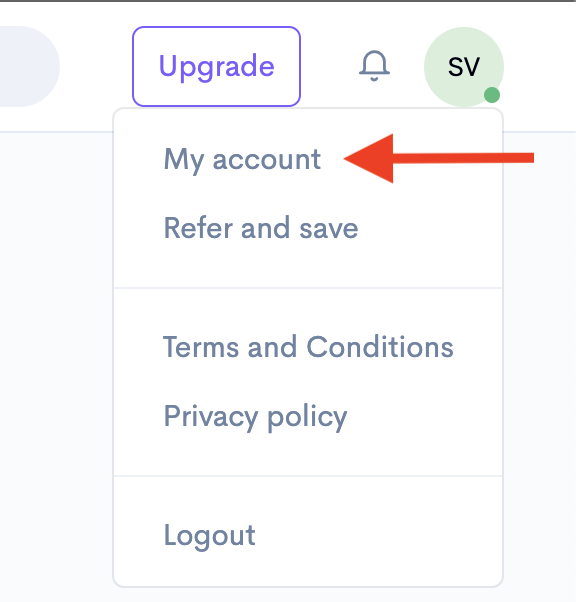
Task: Click the rounded search field at left
Action: tap(30, 66)
